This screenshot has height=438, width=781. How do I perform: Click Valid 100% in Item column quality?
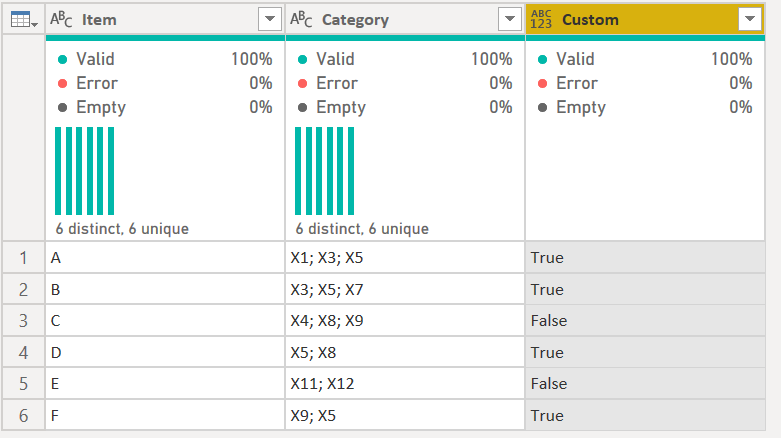pyautogui.click(x=165, y=59)
